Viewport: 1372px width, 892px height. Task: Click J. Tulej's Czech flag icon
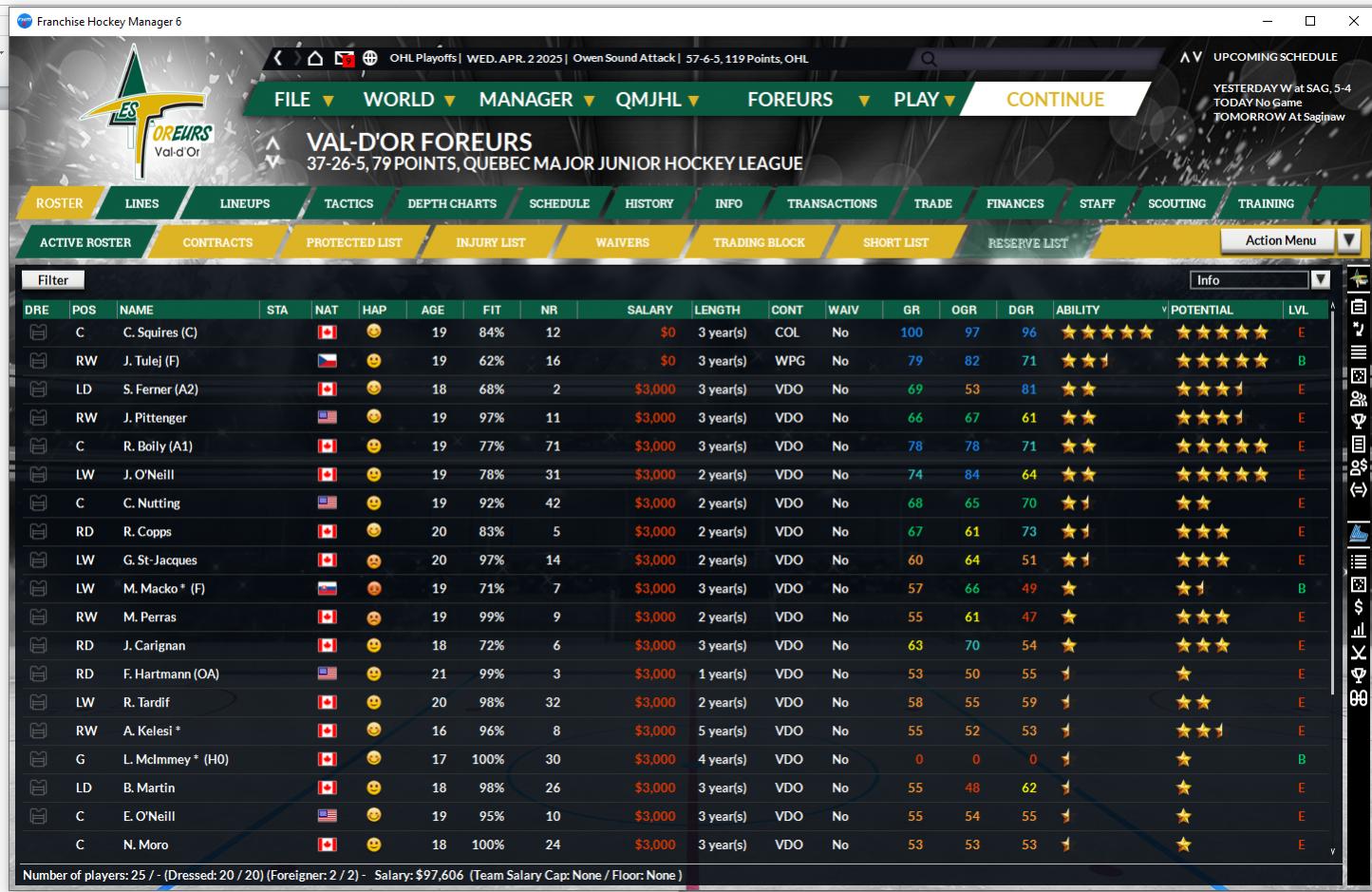pos(327,361)
